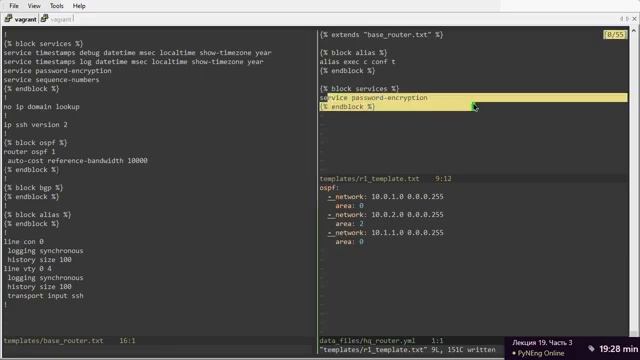Click the 'no ip domain lookup' line

point(42,107)
